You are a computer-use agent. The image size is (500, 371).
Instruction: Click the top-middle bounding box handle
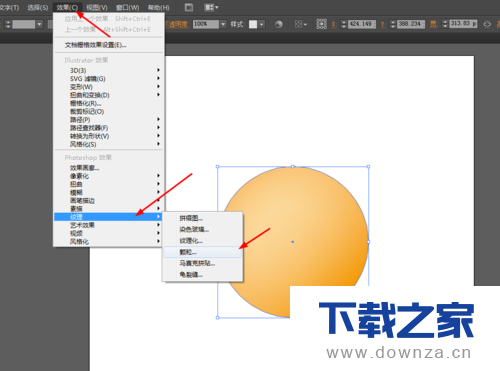(x=293, y=166)
